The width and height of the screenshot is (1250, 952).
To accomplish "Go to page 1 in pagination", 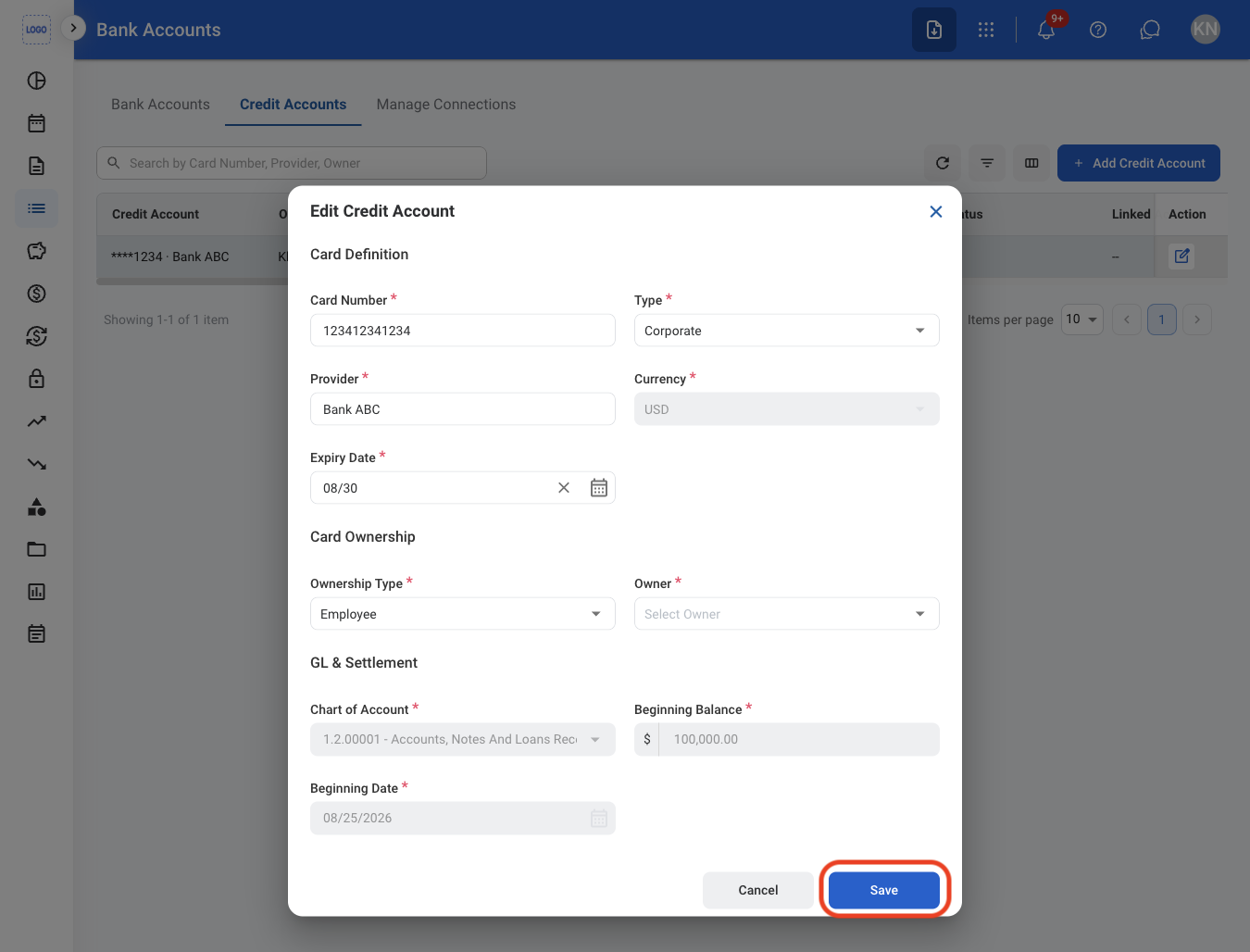I will tap(1162, 319).
